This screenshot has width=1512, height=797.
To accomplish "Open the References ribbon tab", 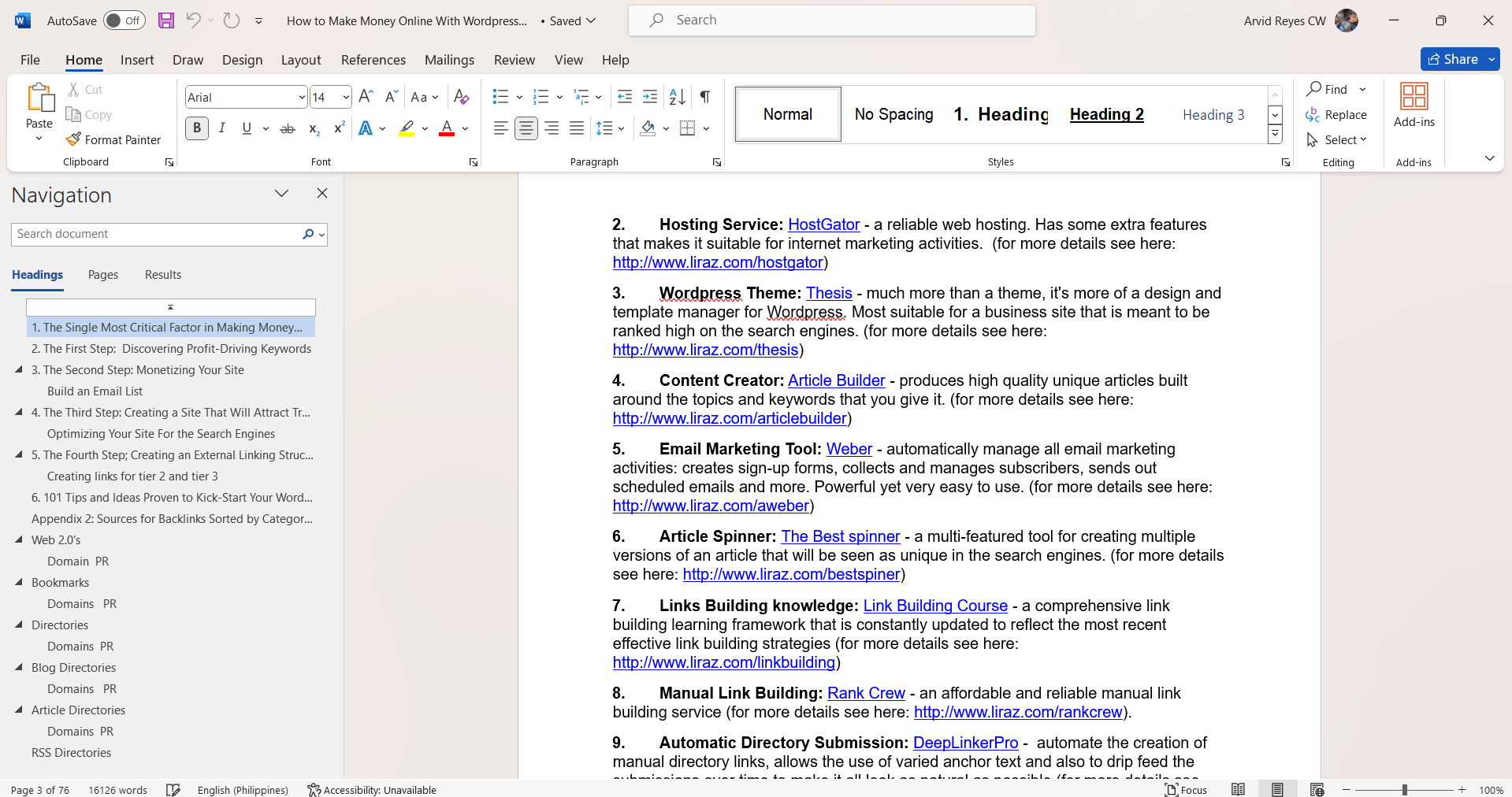I will pyautogui.click(x=373, y=60).
